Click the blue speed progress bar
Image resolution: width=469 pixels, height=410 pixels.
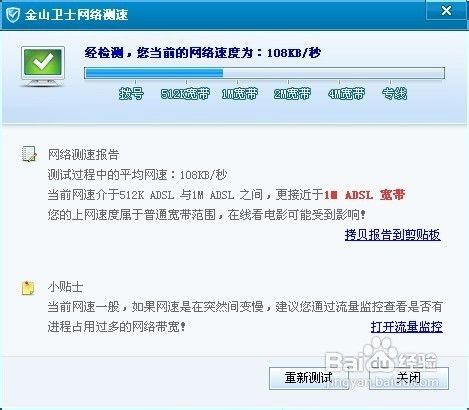pos(264,73)
